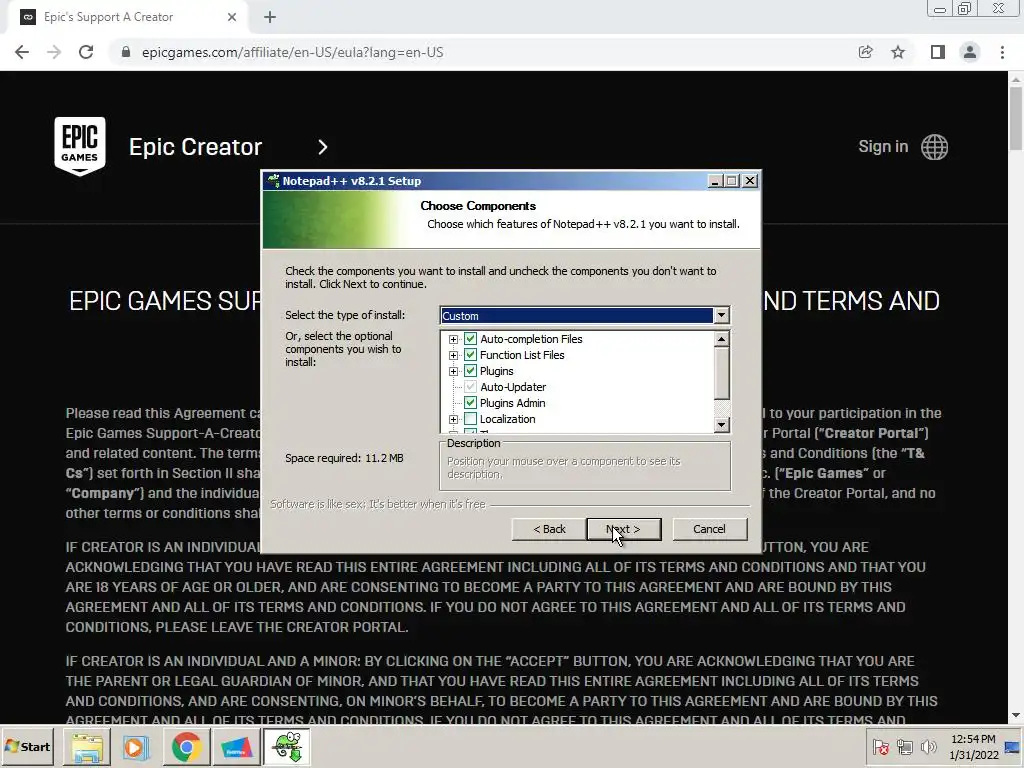Uncheck Auto-completion Files component
The height and width of the screenshot is (768, 1024).
click(470, 339)
